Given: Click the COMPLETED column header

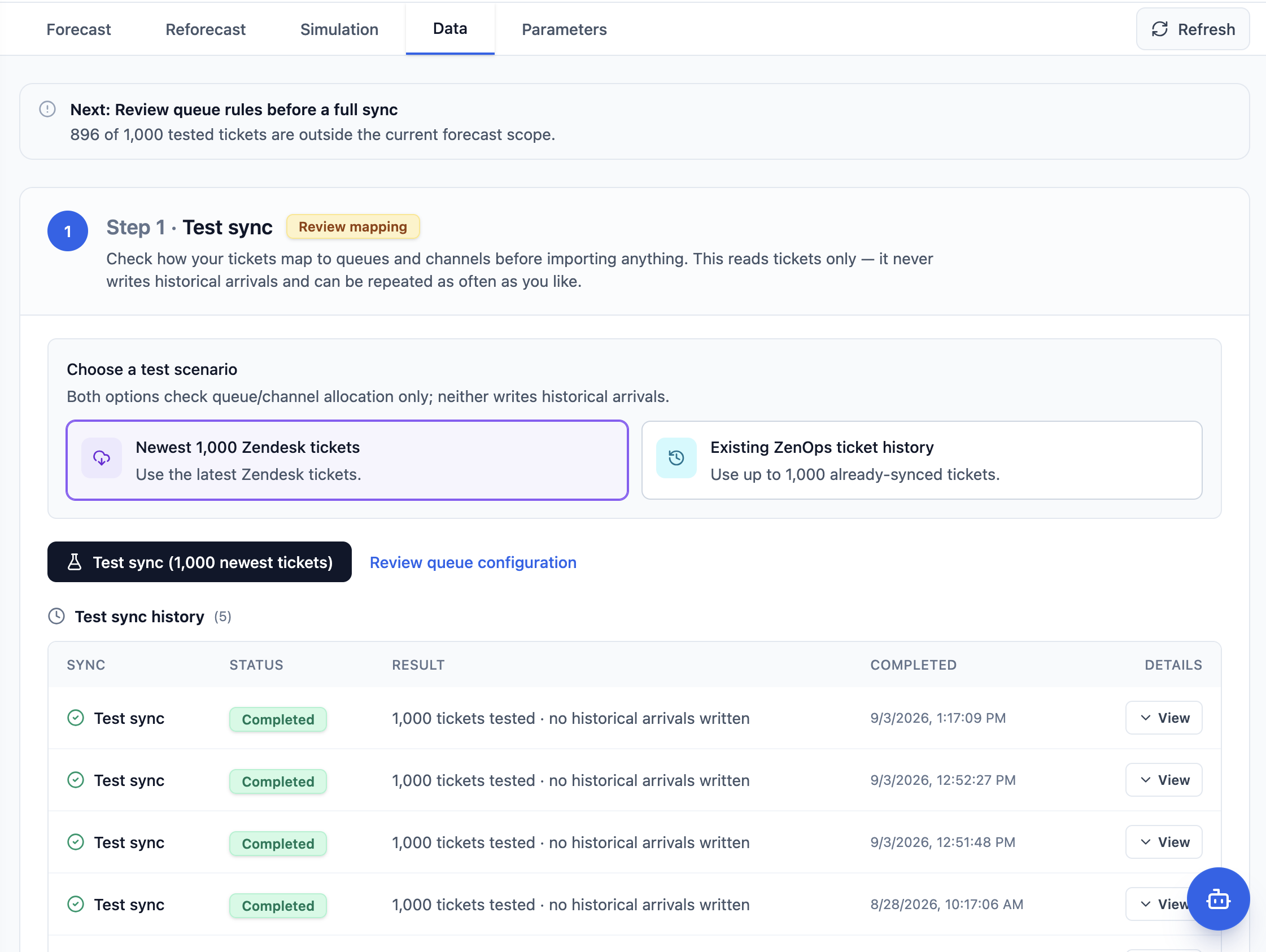Looking at the screenshot, I should pyautogui.click(x=914, y=665).
